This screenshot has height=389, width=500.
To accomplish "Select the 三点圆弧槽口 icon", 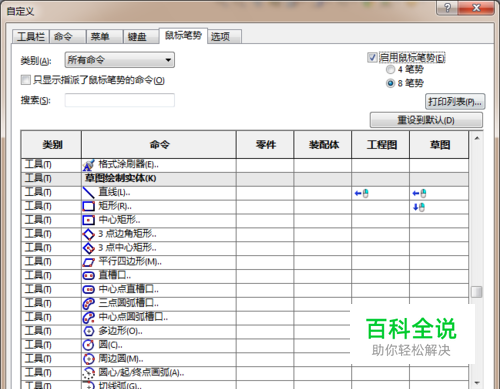I will 88,304.
